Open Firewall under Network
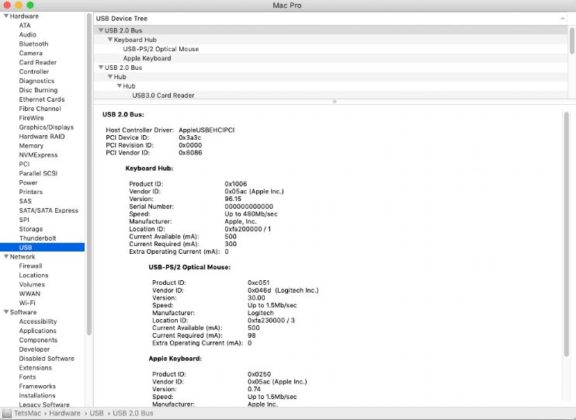 click(30, 266)
